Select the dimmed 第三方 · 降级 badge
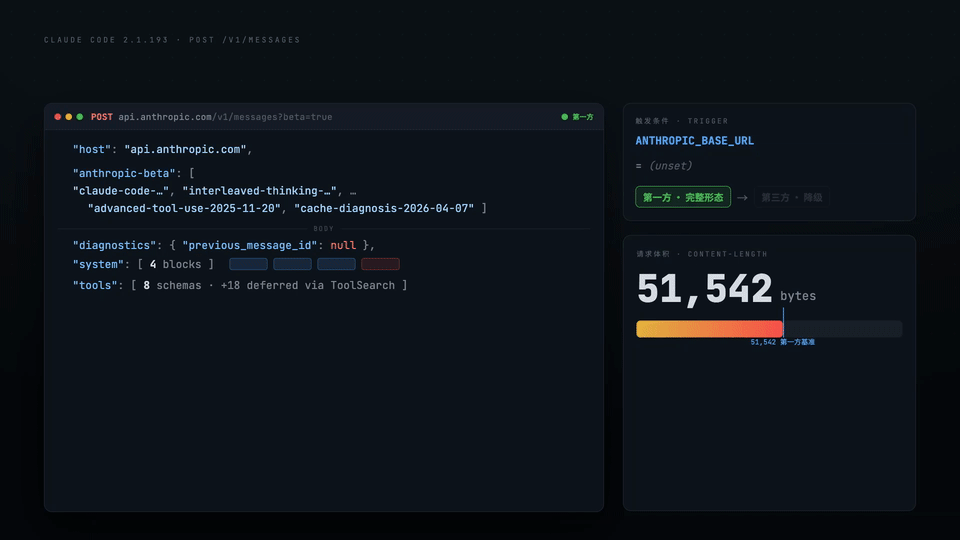This screenshot has width=960, height=540. [x=792, y=197]
